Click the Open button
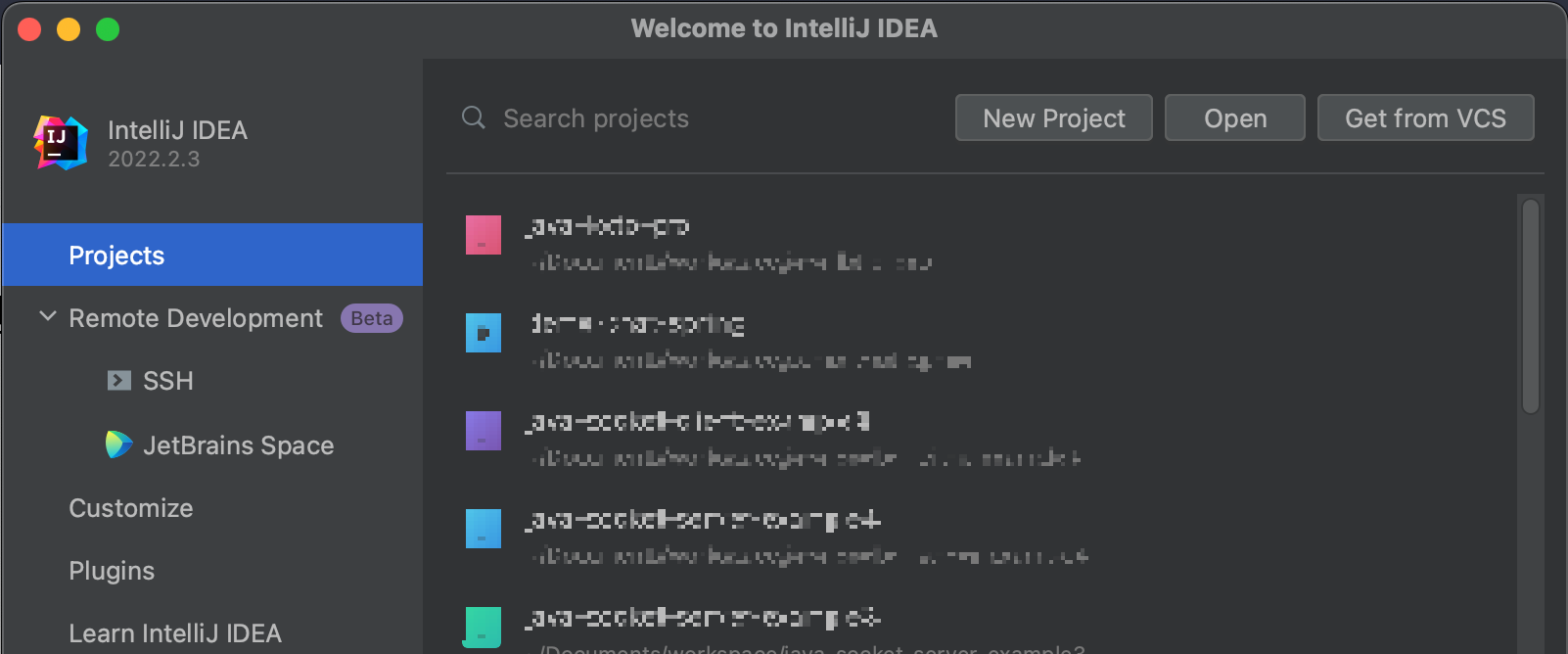1568x654 pixels. 1235,117
